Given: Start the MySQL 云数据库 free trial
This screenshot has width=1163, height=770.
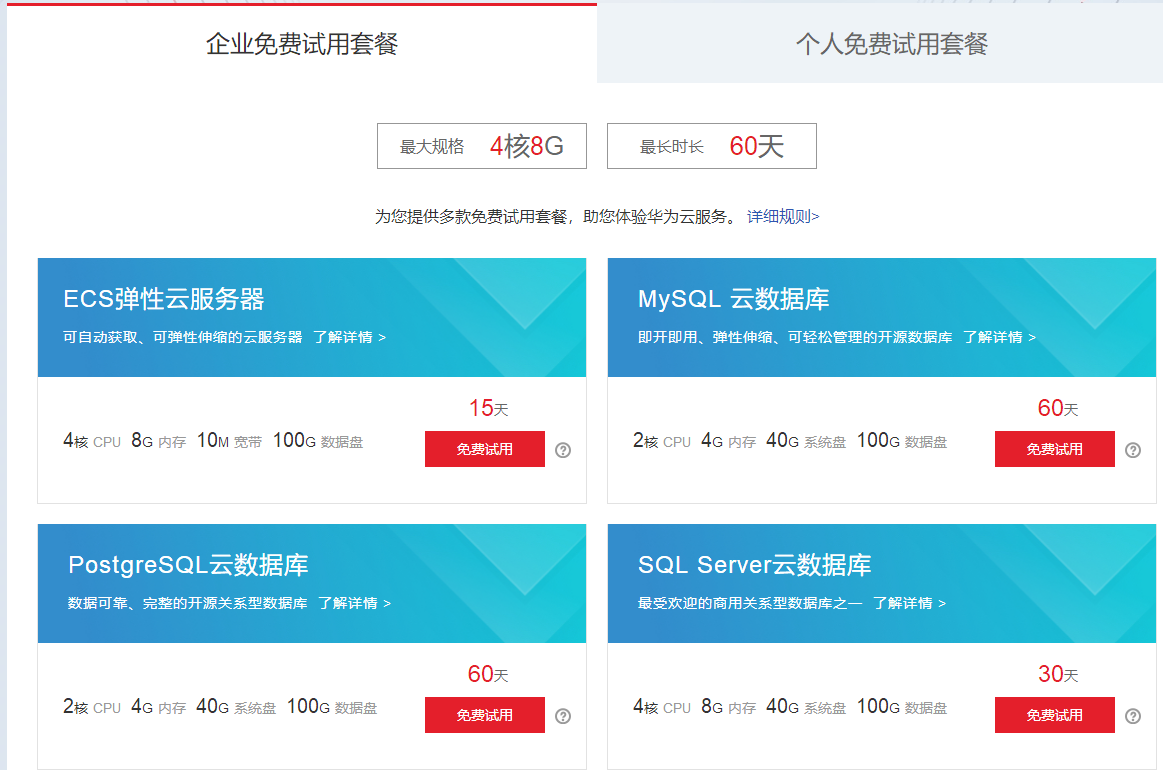Looking at the screenshot, I should click(1054, 449).
